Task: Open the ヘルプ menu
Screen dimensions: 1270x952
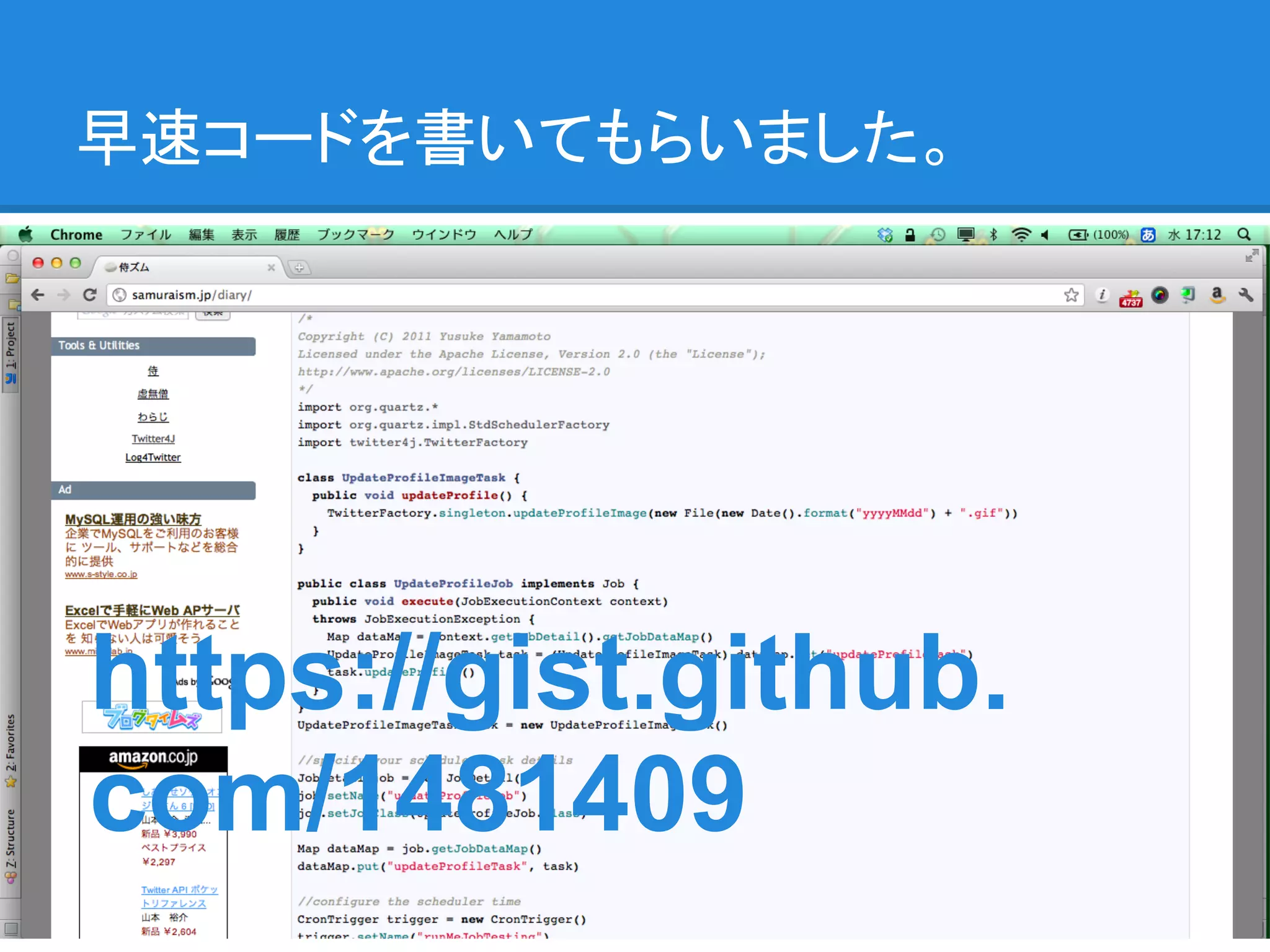Action: click(513, 234)
